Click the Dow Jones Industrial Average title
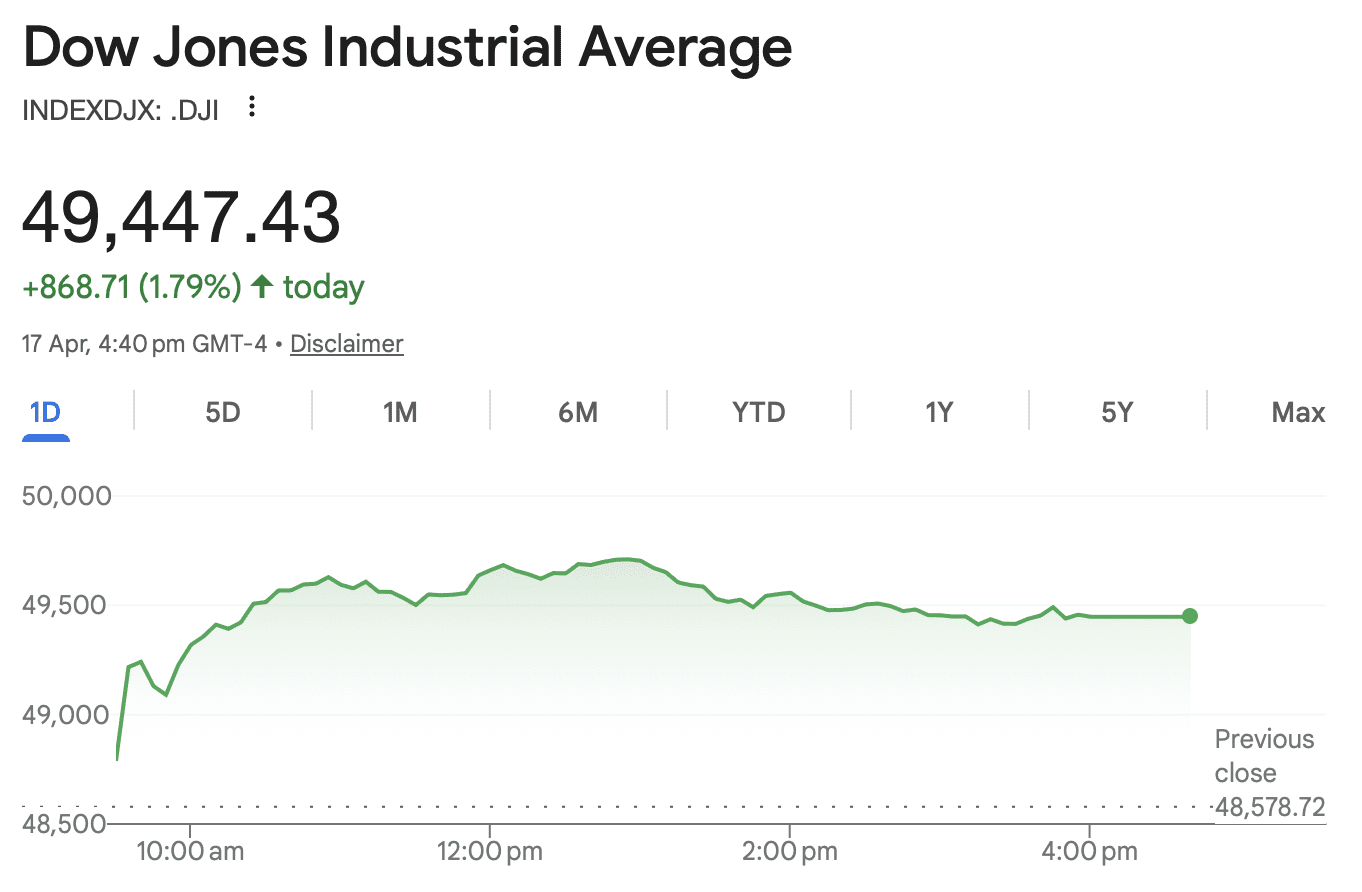 tap(407, 48)
